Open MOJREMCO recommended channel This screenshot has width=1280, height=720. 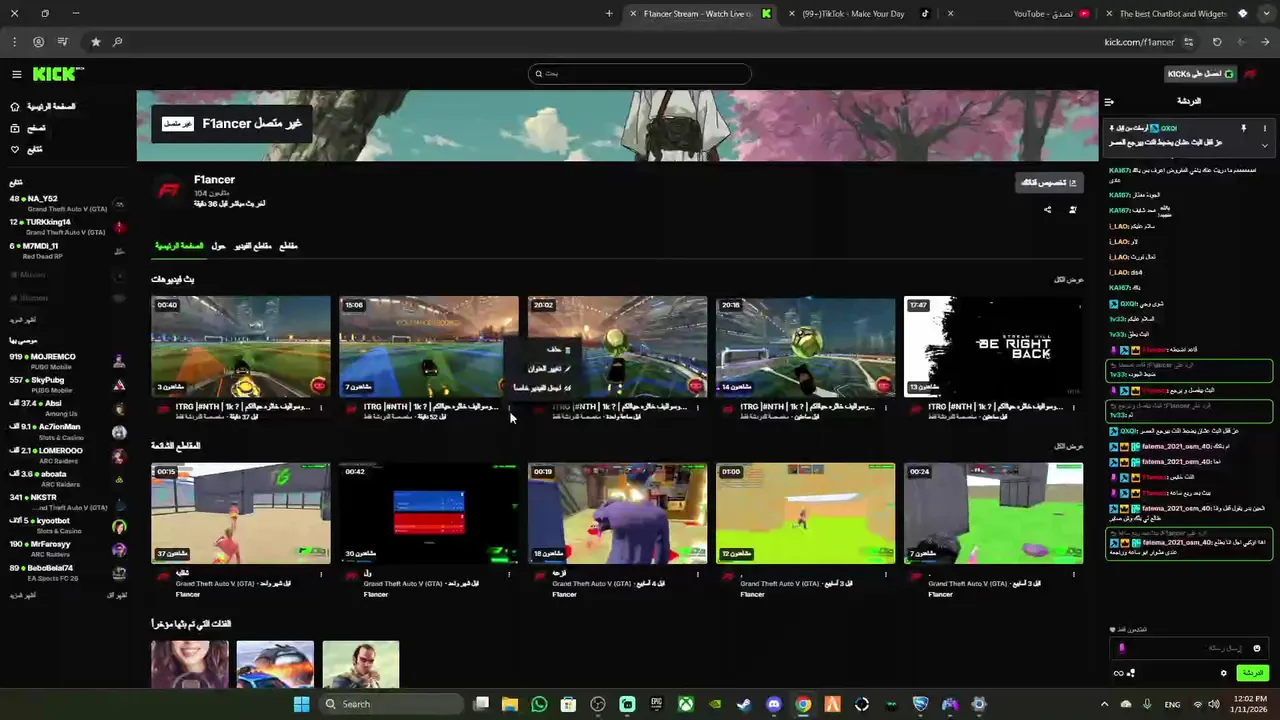(66, 361)
